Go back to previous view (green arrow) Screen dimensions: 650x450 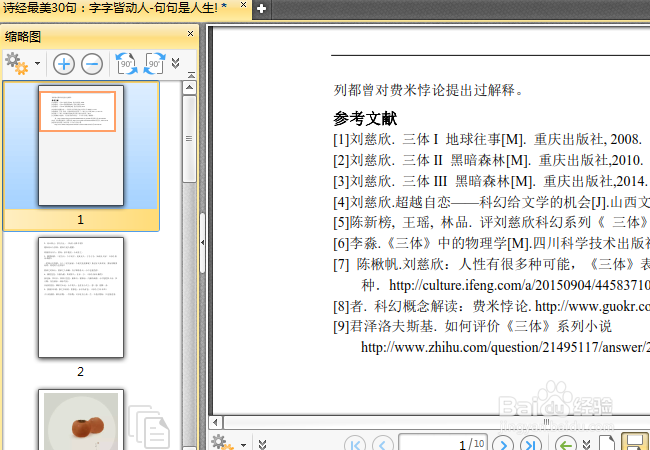click(x=566, y=445)
